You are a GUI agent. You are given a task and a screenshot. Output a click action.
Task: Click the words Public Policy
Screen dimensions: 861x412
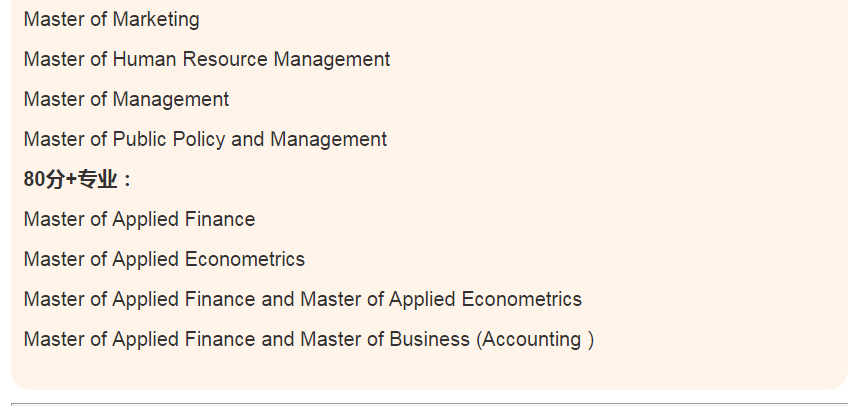click(169, 140)
